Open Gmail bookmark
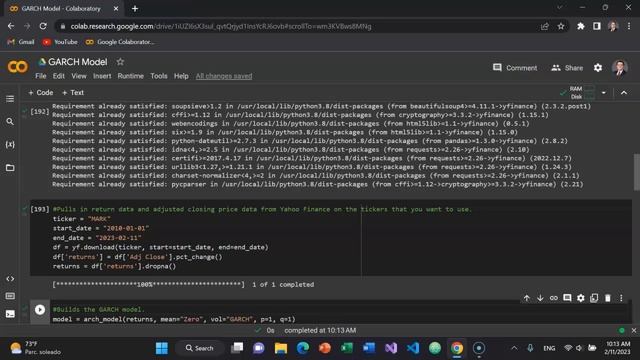 coord(21,42)
